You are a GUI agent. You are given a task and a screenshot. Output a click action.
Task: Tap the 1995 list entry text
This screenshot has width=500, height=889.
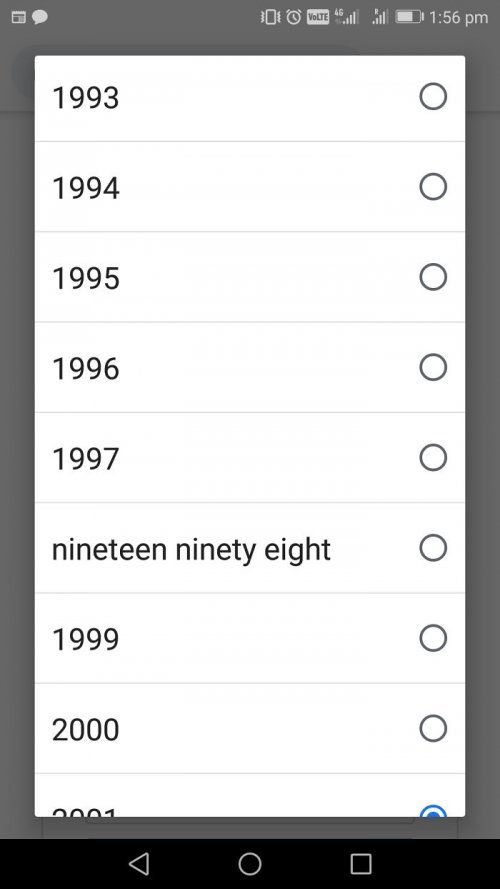[86, 278]
